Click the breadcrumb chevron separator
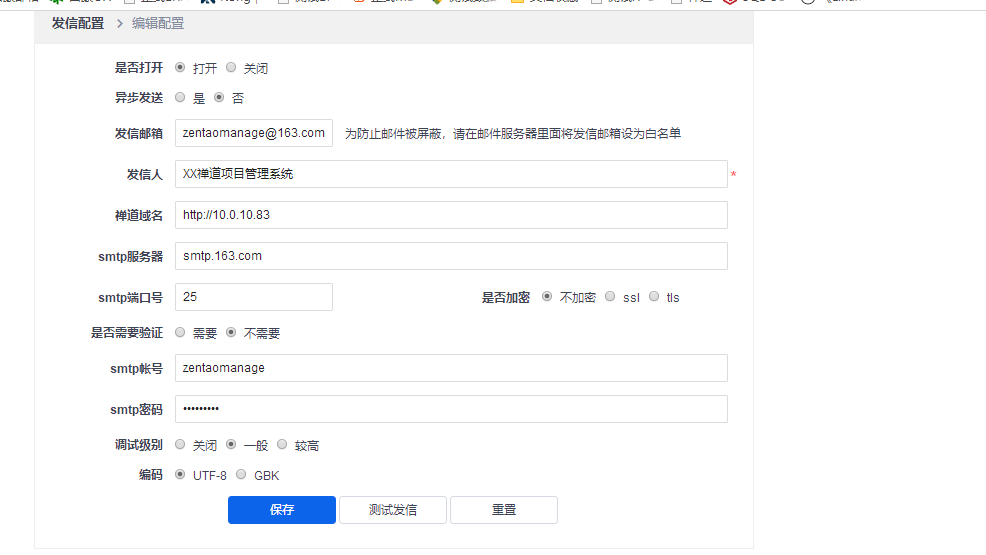986x555 pixels. point(119,24)
